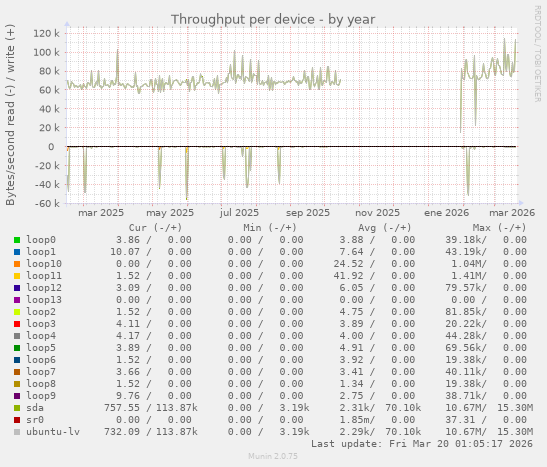The height and width of the screenshot is (467, 547).
Task: Click the Cur (-/+) column header
Action: pos(155,228)
